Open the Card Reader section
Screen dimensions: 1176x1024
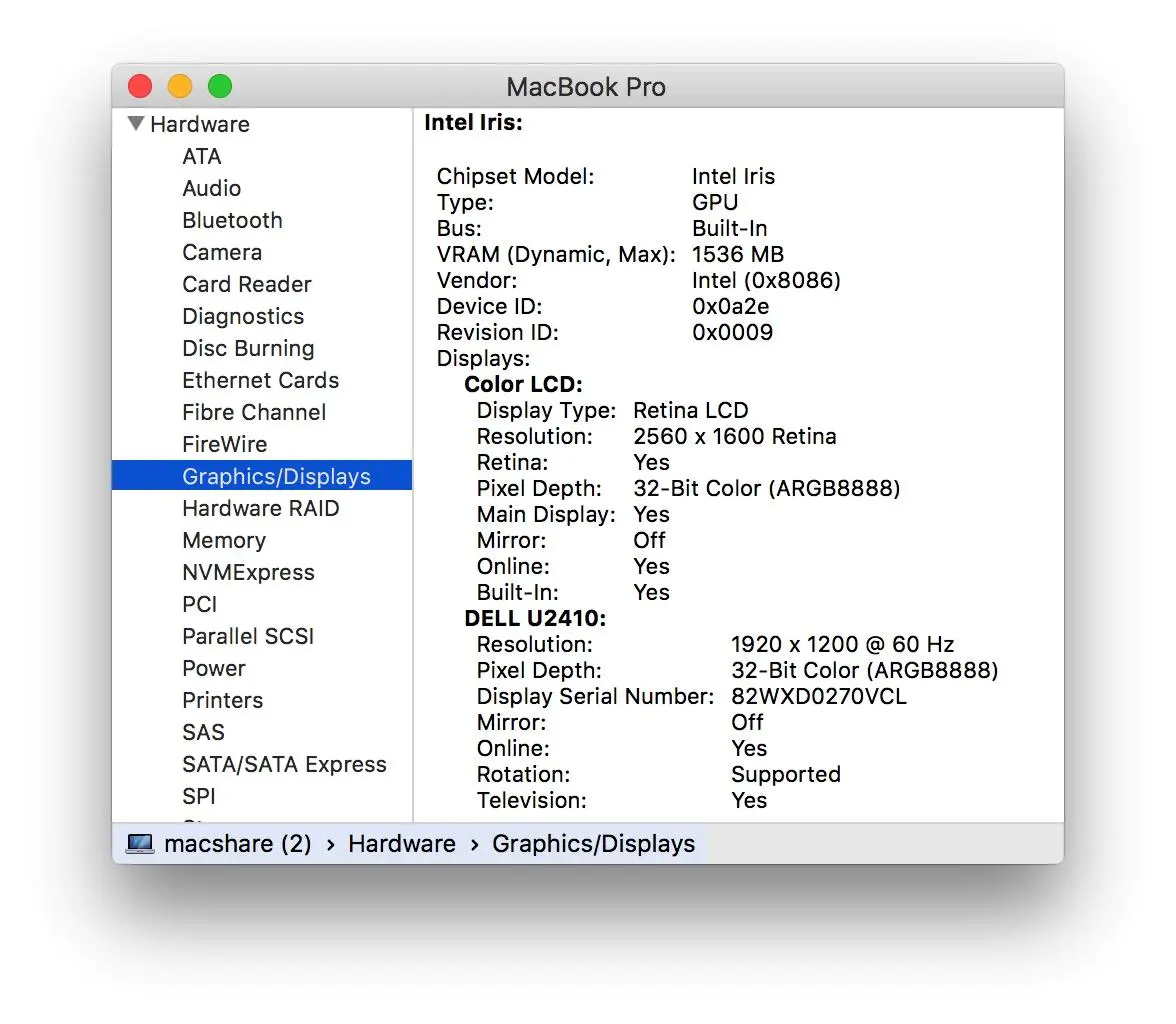pyautogui.click(x=247, y=284)
